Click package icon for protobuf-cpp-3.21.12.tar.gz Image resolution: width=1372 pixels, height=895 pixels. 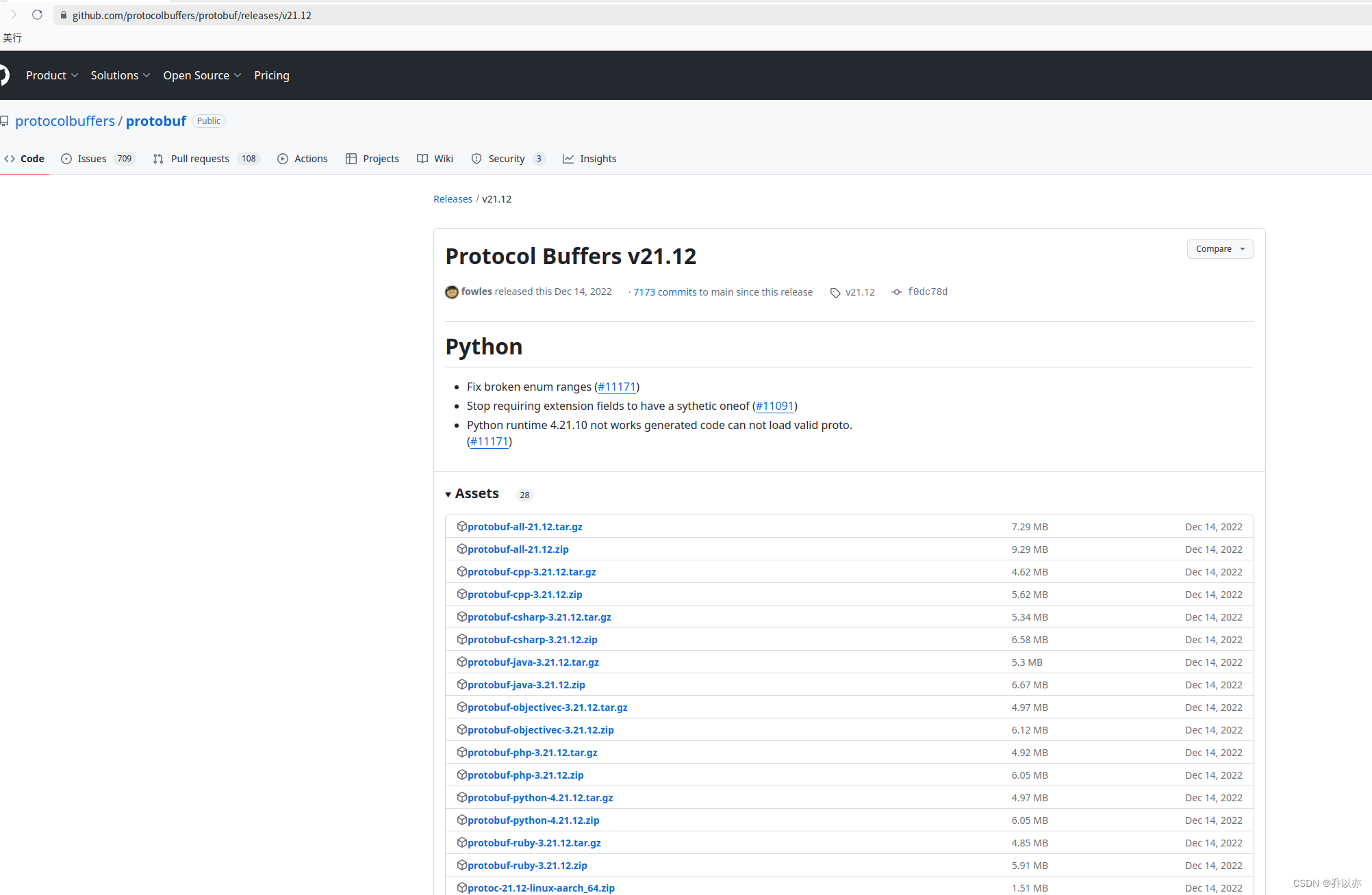(462, 571)
